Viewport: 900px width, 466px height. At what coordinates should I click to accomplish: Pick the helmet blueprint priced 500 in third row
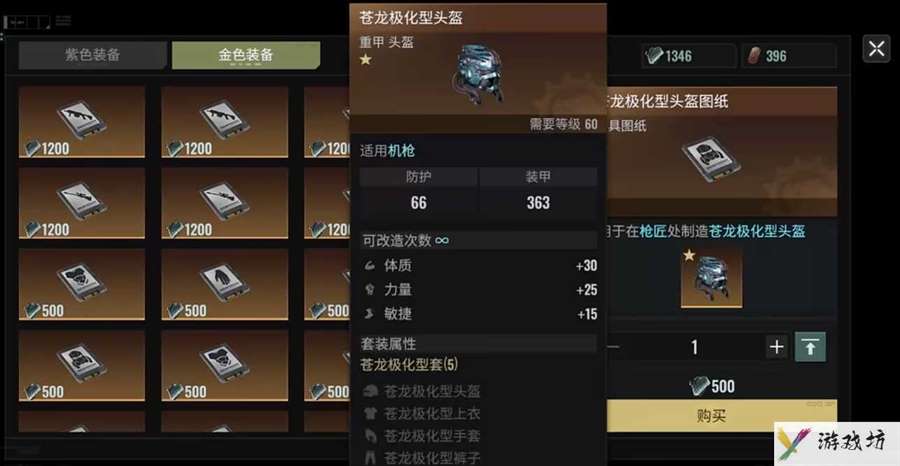coord(82,285)
